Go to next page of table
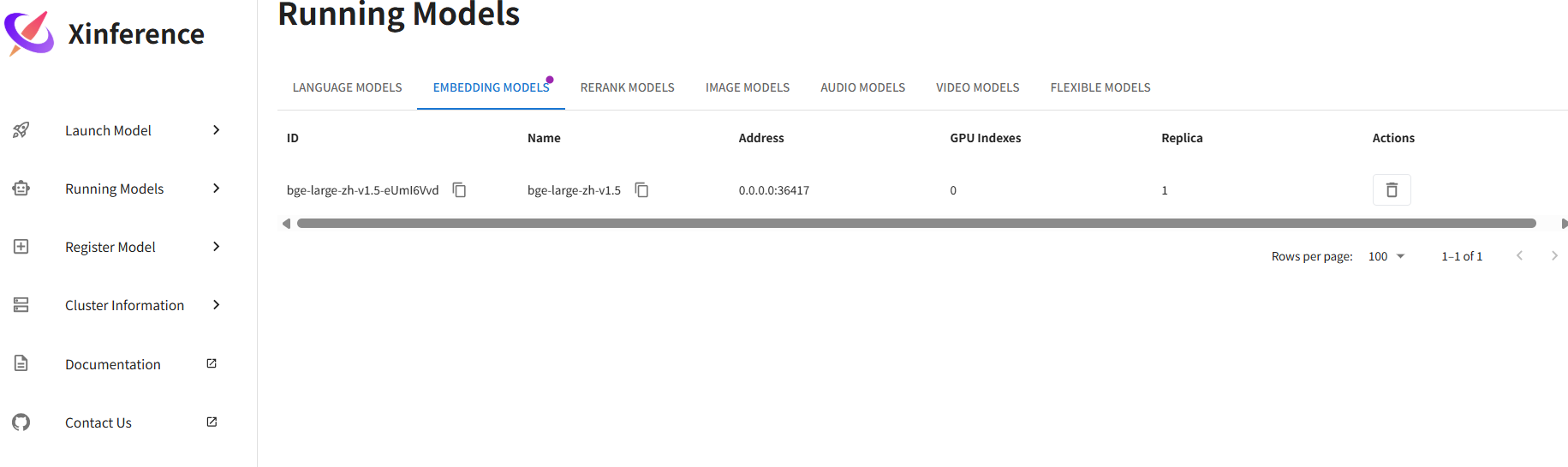The width and height of the screenshot is (1568, 467). [1554, 256]
